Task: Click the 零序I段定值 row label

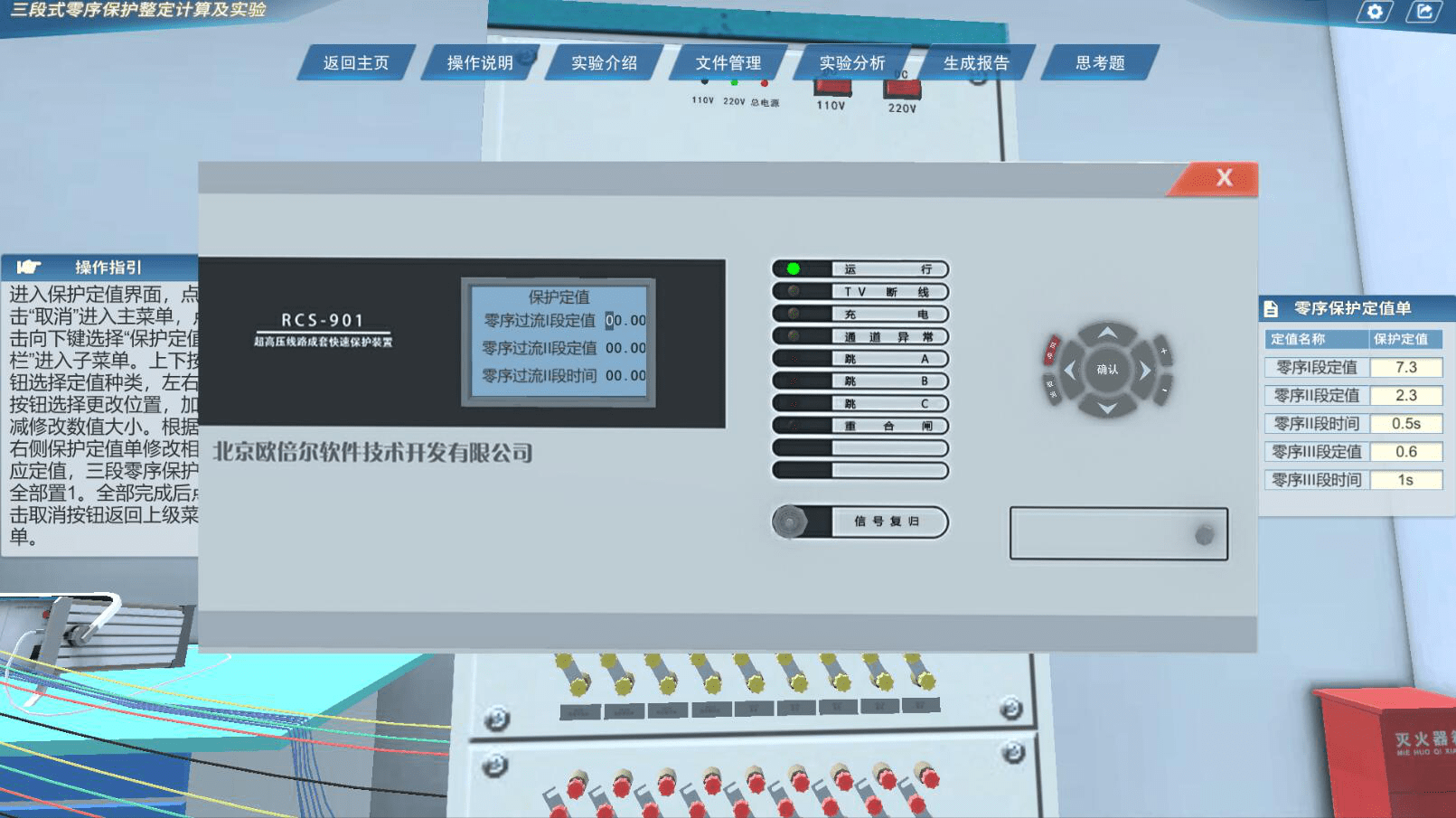Action: click(1317, 367)
